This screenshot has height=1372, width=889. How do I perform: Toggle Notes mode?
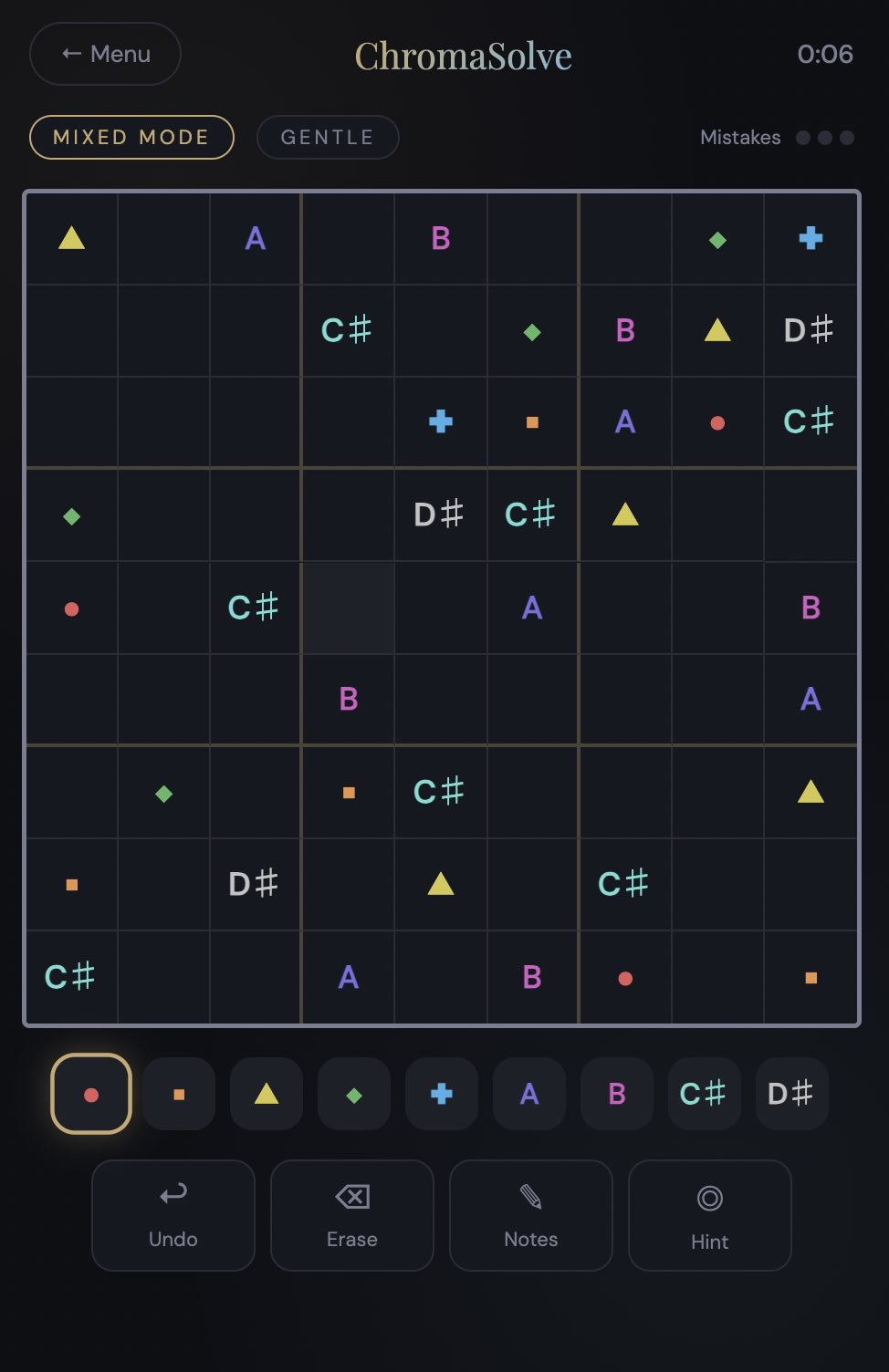(x=530, y=1215)
